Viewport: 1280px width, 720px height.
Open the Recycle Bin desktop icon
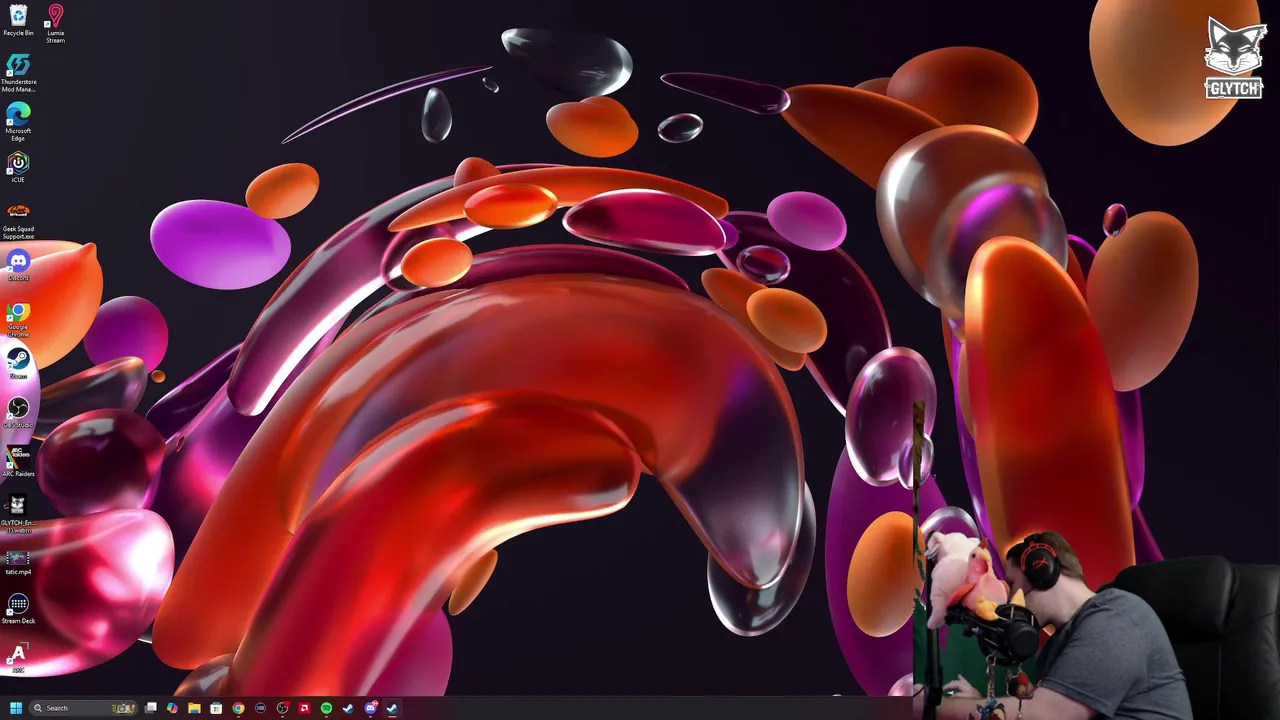[18, 20]
